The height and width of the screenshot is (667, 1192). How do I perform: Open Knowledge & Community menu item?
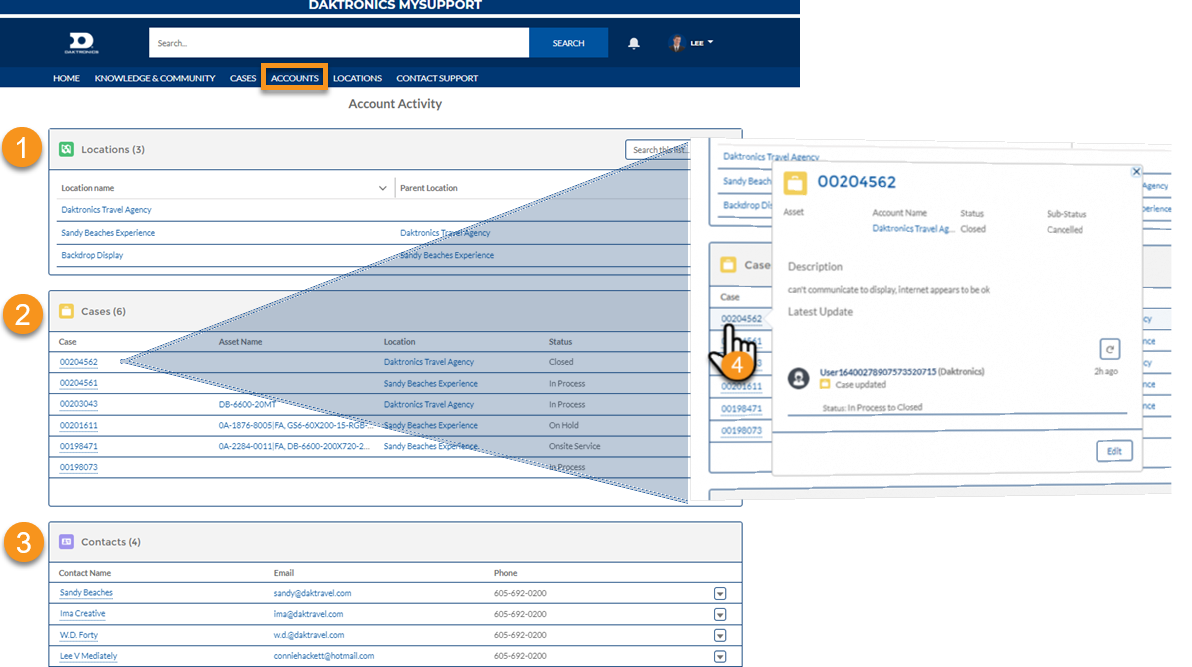click(x=155, y=78)
